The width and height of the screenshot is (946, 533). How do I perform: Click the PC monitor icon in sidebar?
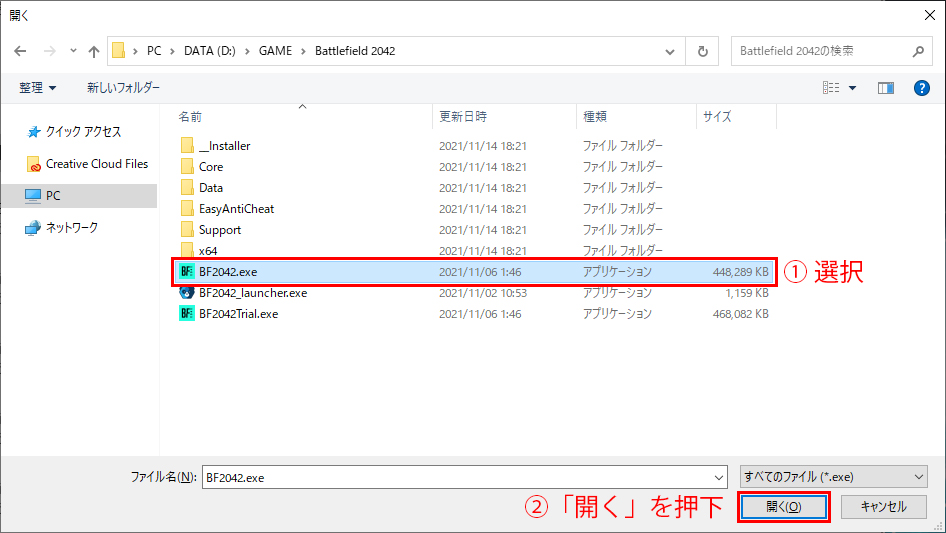[33, 196]
